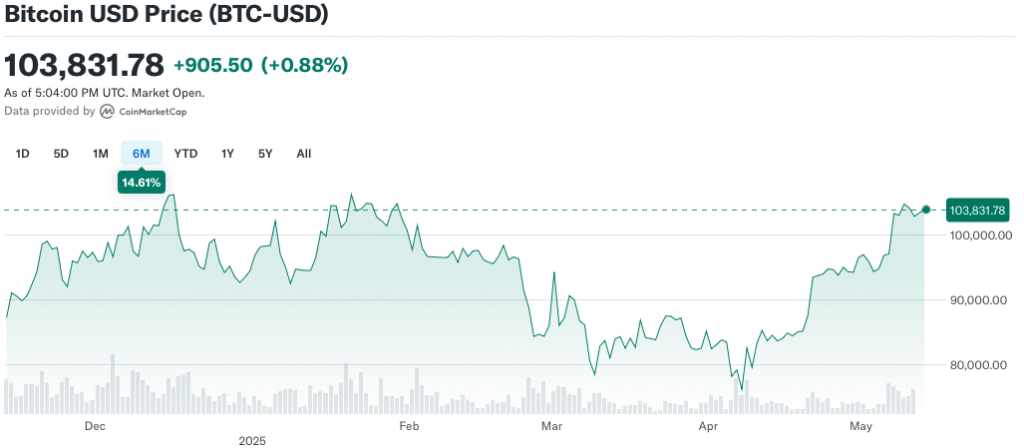Click the green 14.61% performance badge

pyautogui.click(x=141, y=182)
